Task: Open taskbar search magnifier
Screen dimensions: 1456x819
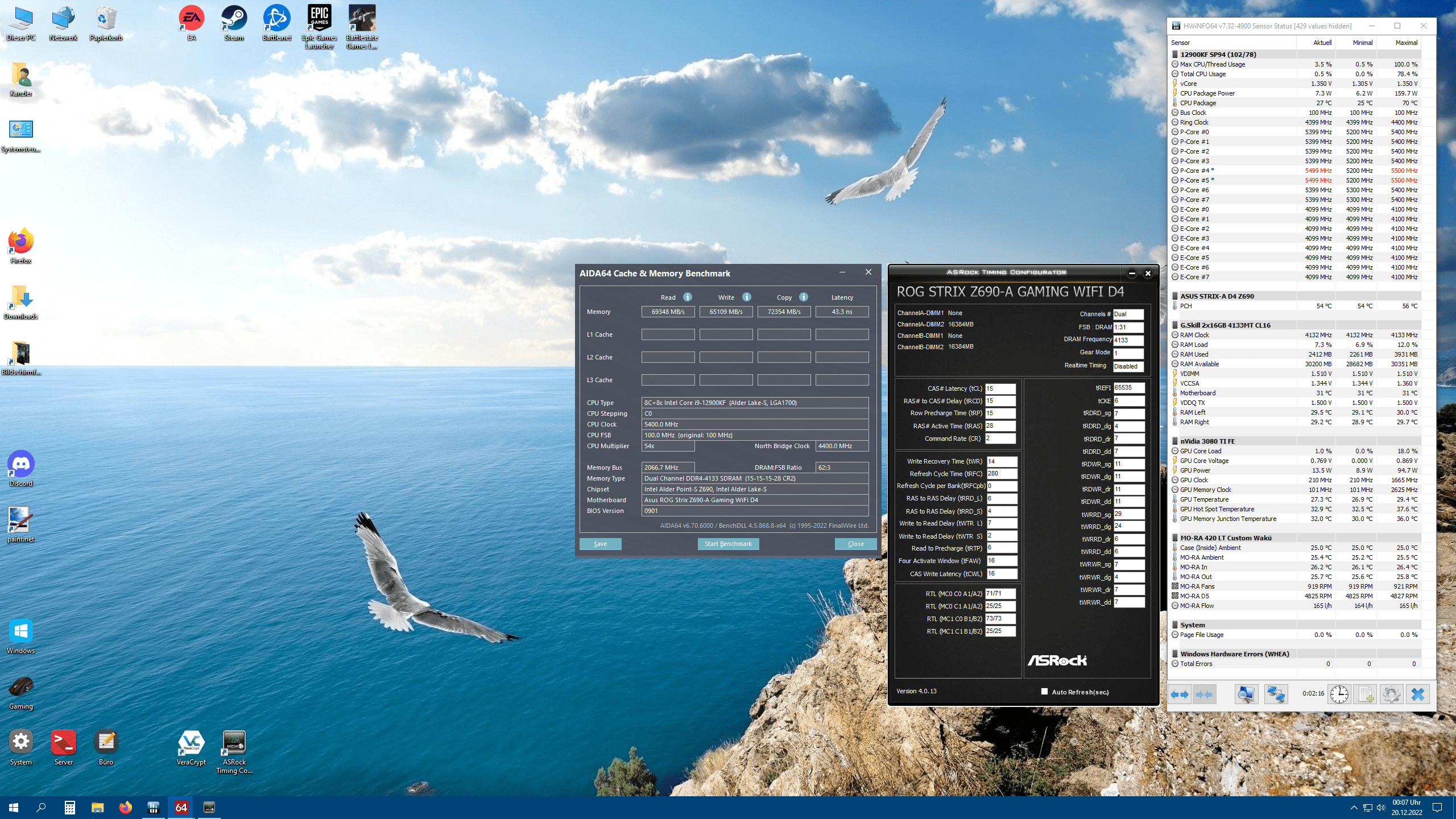Action: 41,807
